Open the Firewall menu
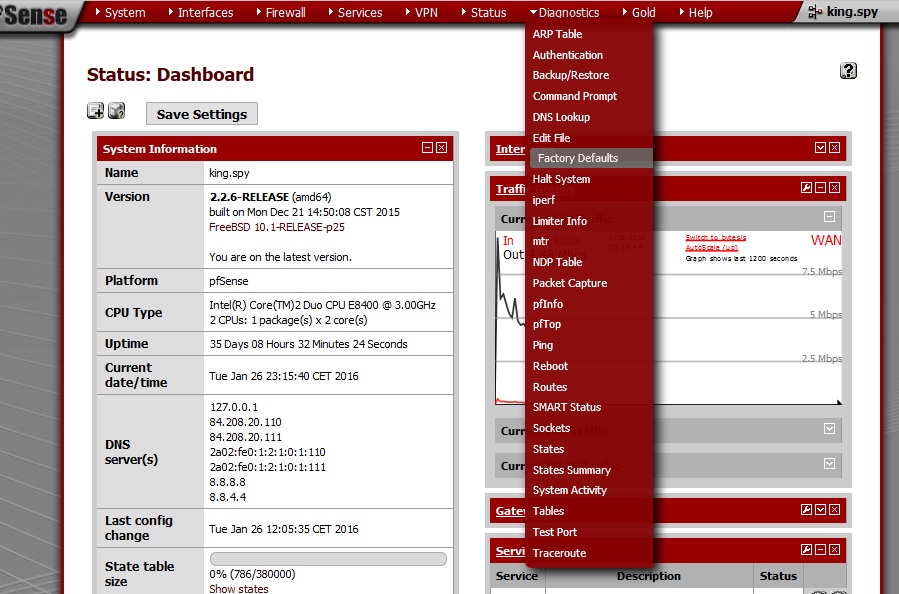 [281, 12]
